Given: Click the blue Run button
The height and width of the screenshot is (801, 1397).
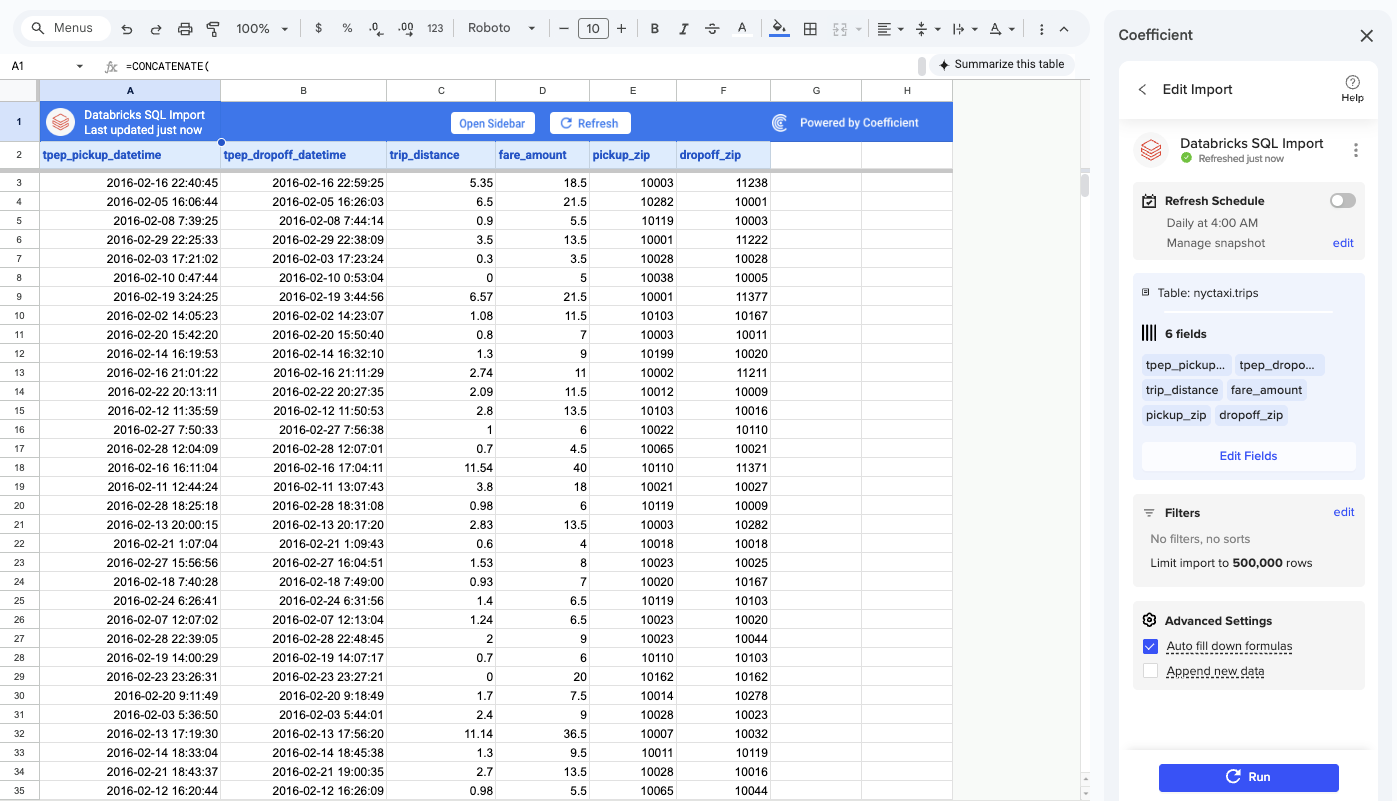Looking at the screenshot, I should (1248, 777).
